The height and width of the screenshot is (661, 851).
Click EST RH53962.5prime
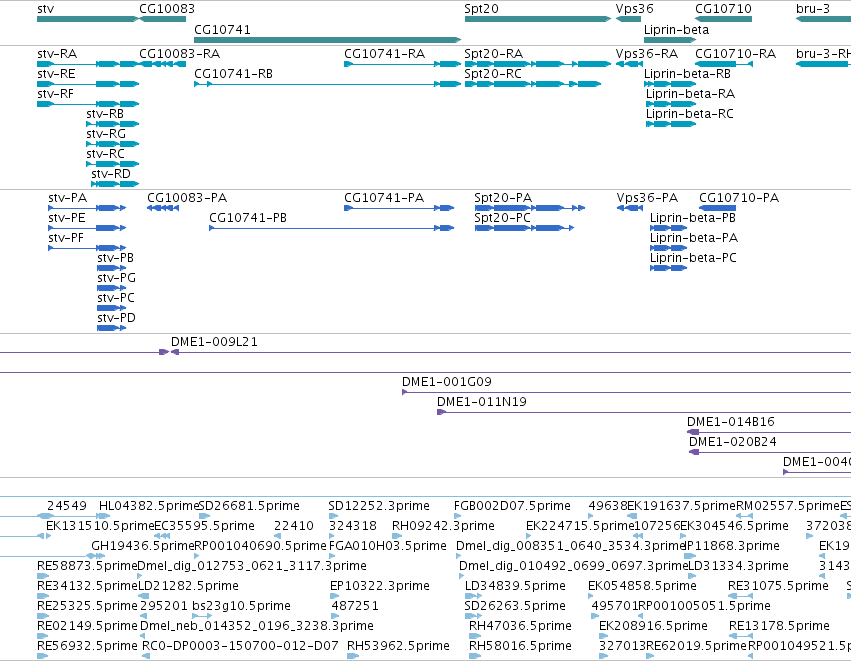click(x=353, y=656)
